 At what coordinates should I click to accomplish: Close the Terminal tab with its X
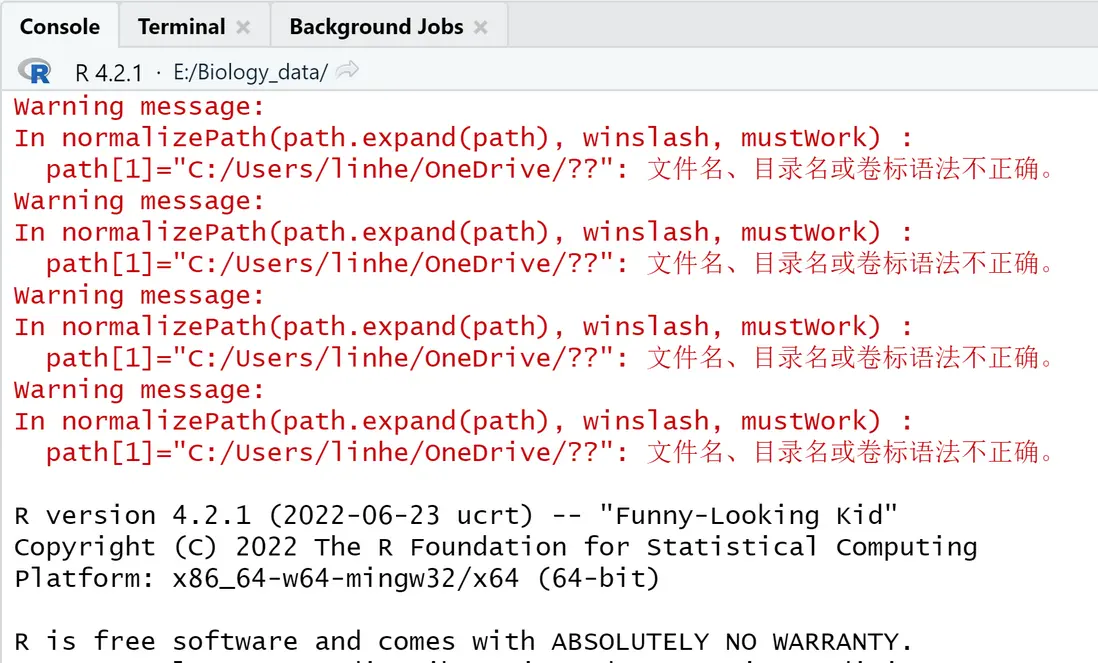pyautogui.click(x=244, y=27)
